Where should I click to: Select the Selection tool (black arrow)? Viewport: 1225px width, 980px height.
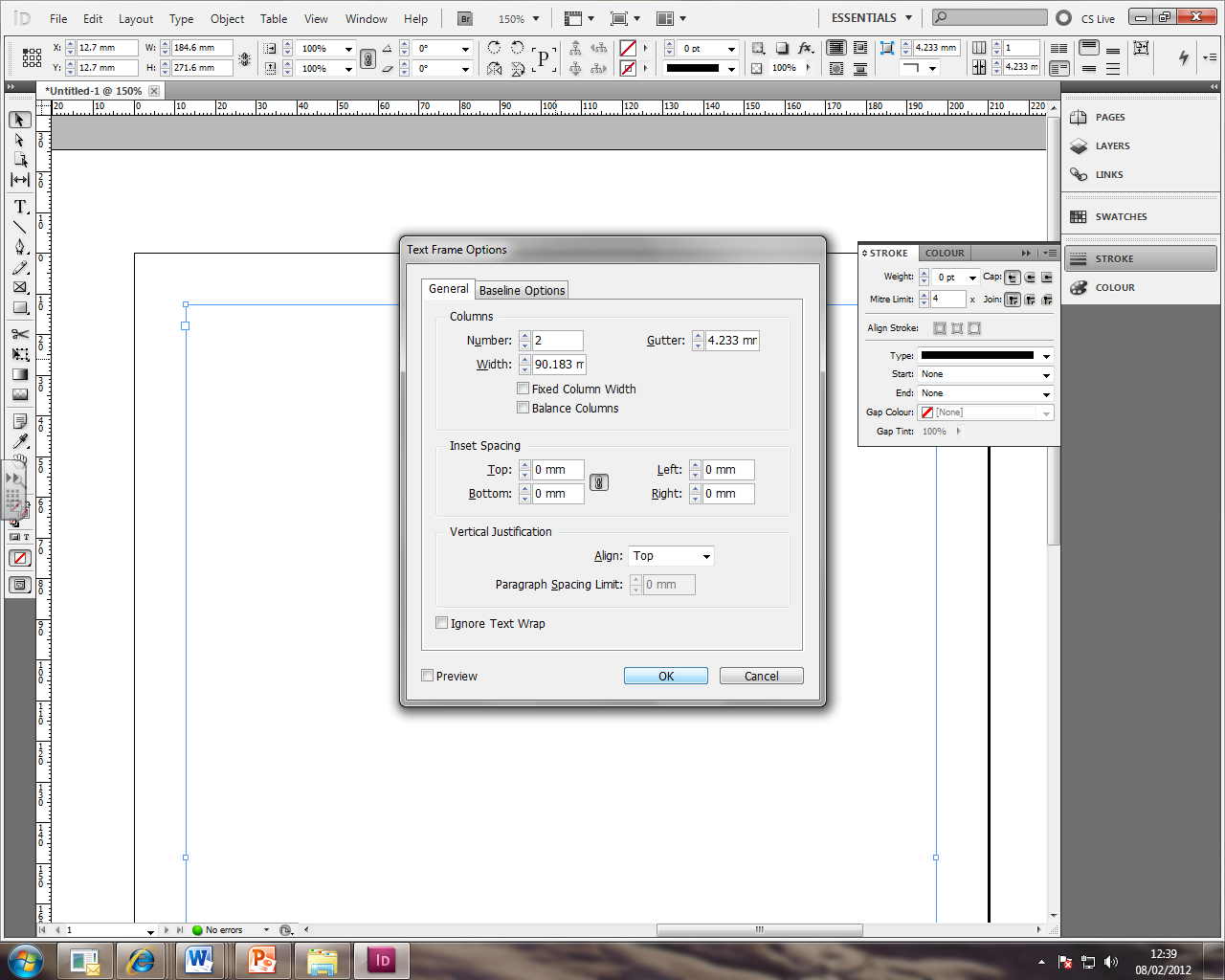pyautogui.click(x=19, y=120)
